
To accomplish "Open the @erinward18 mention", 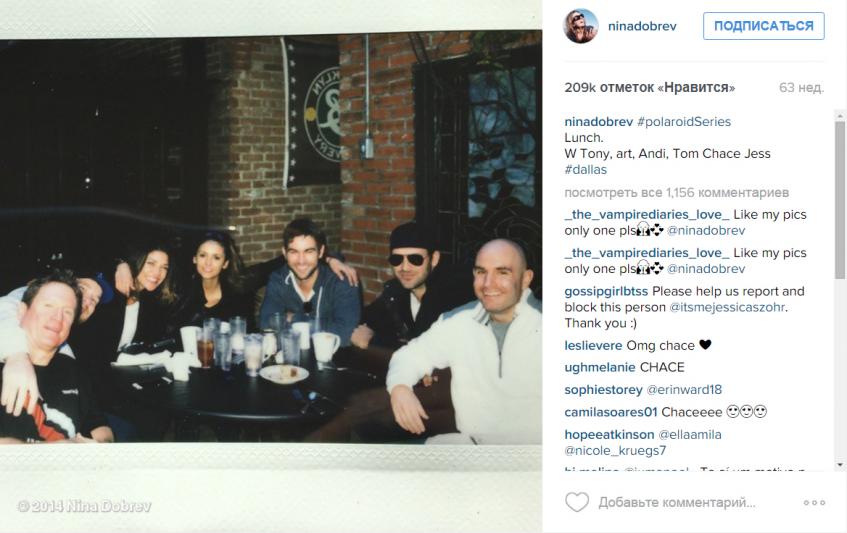I will (684, 389).
